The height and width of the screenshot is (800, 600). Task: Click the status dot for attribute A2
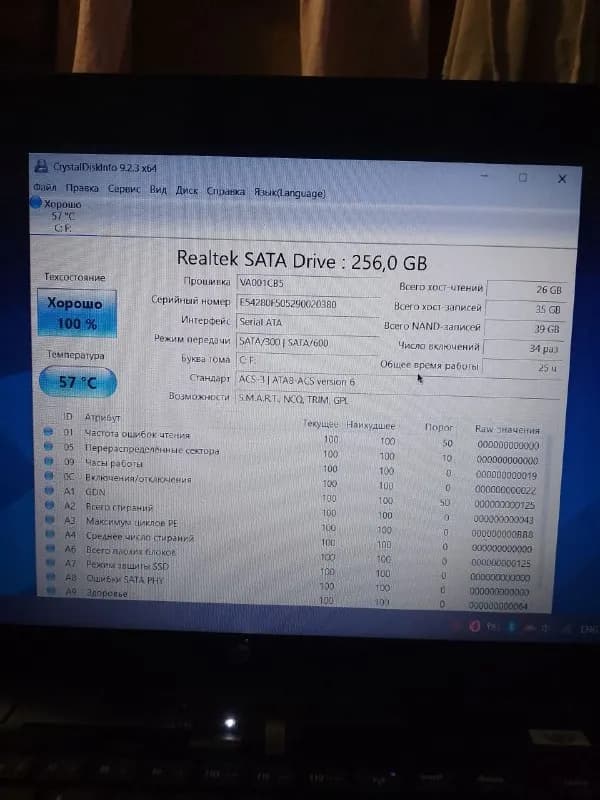pos(50,505)
